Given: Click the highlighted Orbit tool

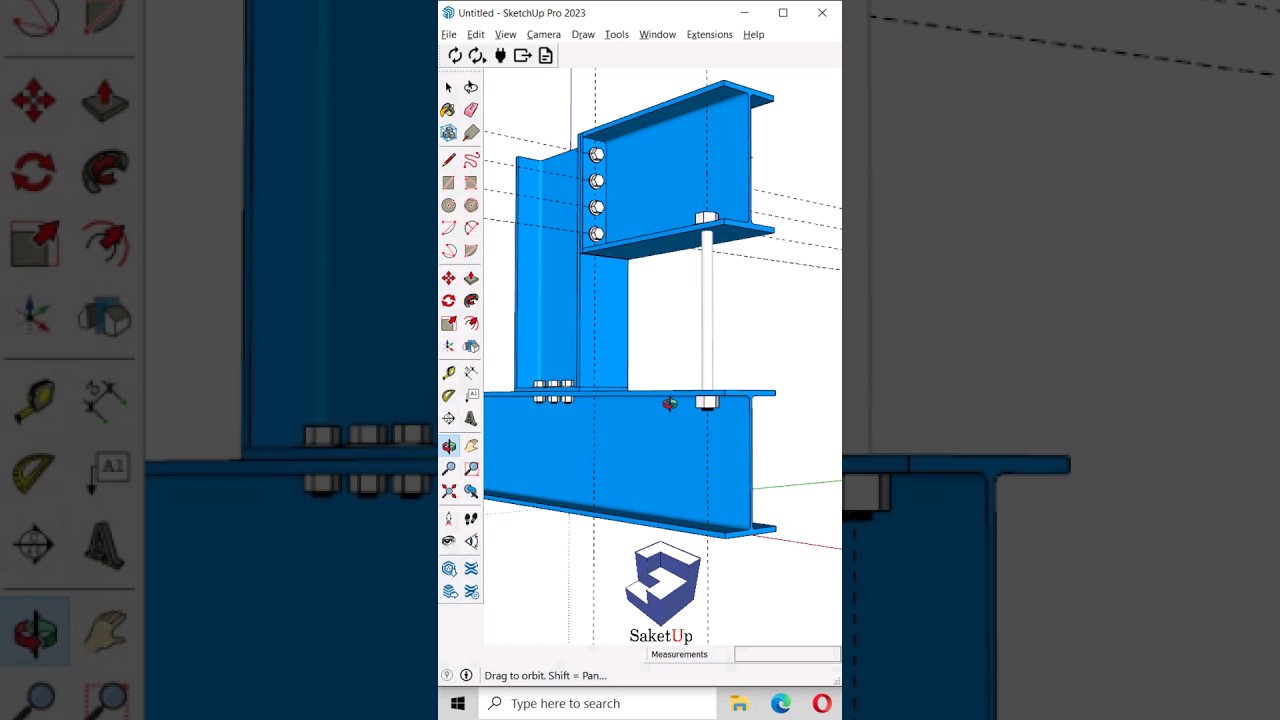Looking at the screenshot, I should [449, 446].
